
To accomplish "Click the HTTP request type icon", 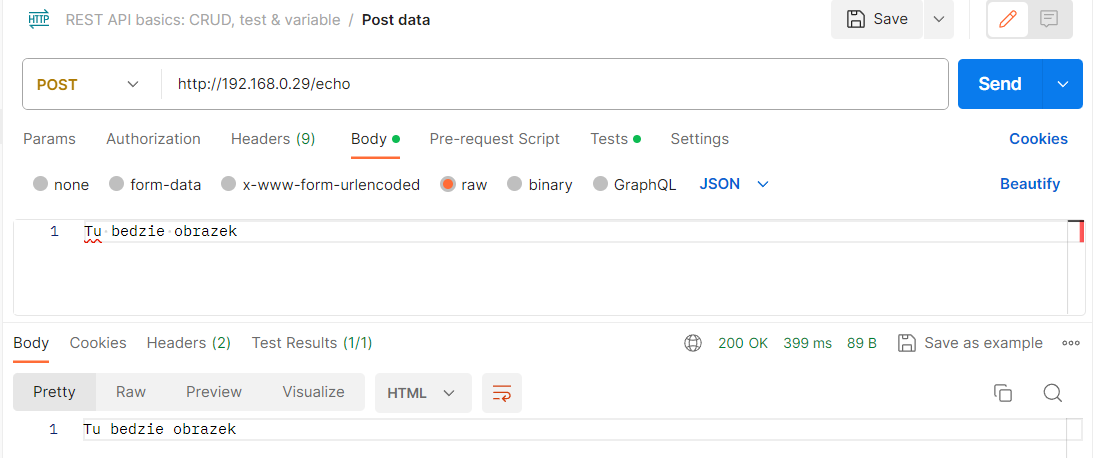I will click(x=39, y=20).
